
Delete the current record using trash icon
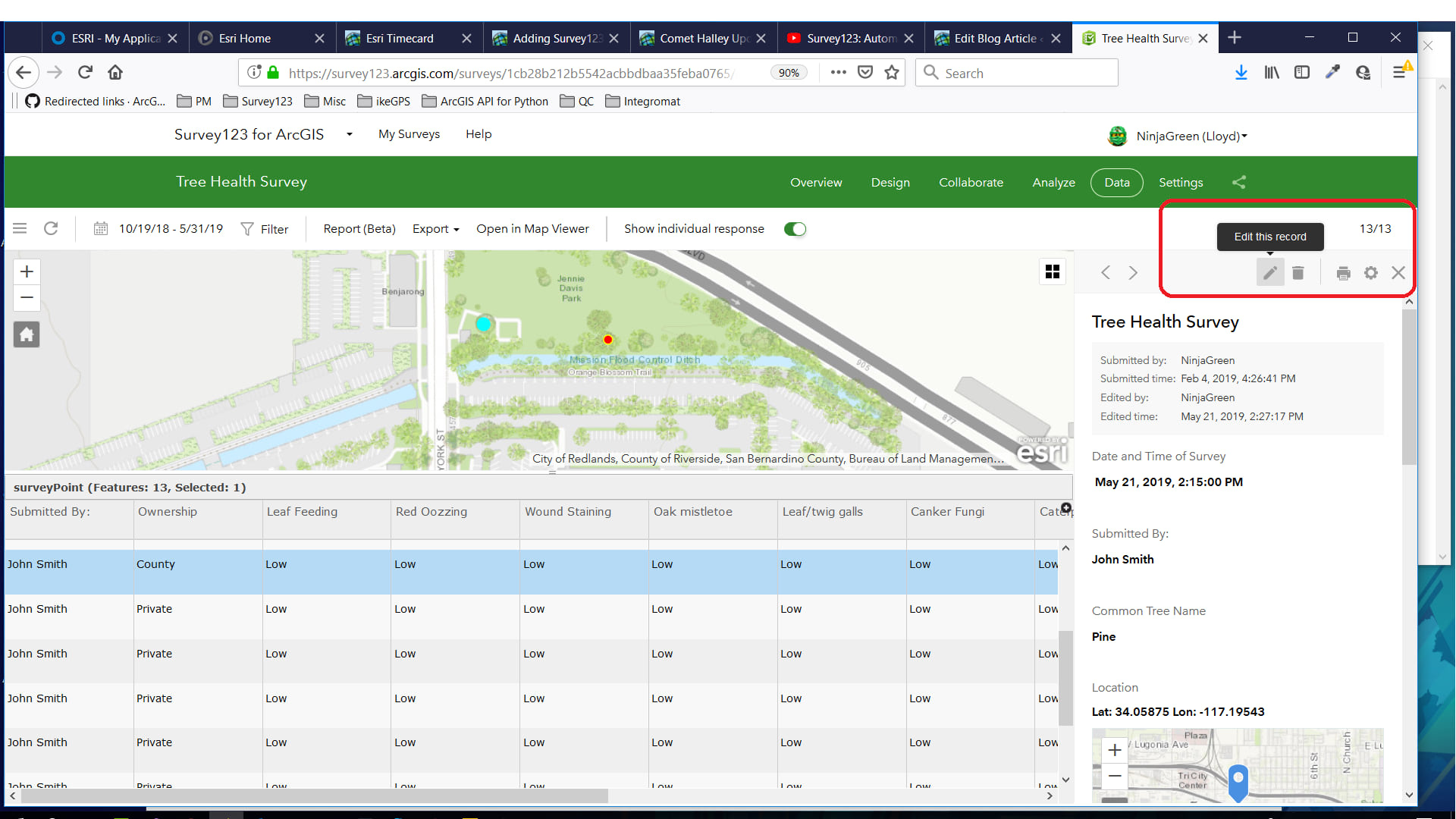click(x=1298, y=272)
